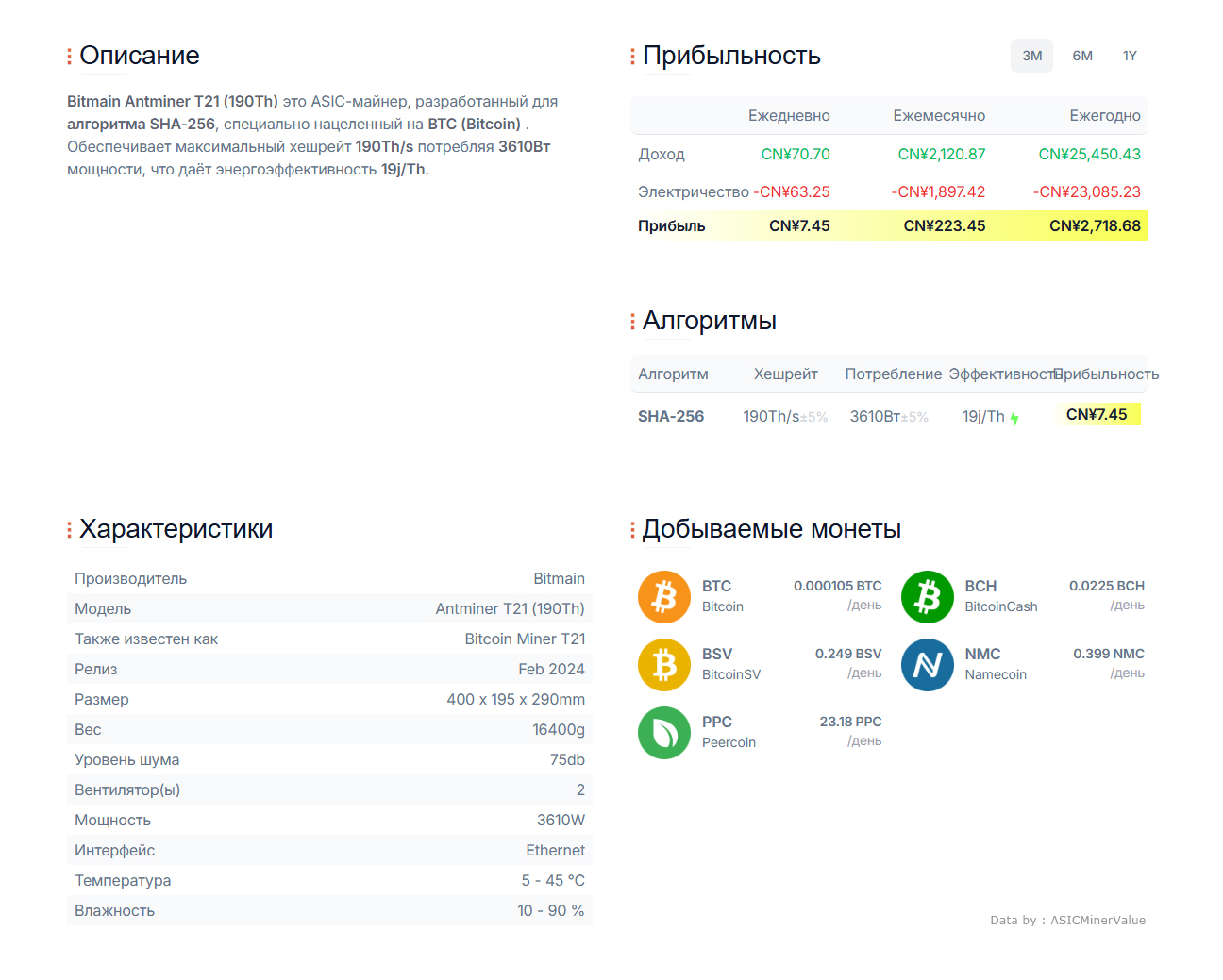The height and width of the screenshot is (980, 1223).
Task: Click the Ежедневно column header
Action: (x=789, y=115)
